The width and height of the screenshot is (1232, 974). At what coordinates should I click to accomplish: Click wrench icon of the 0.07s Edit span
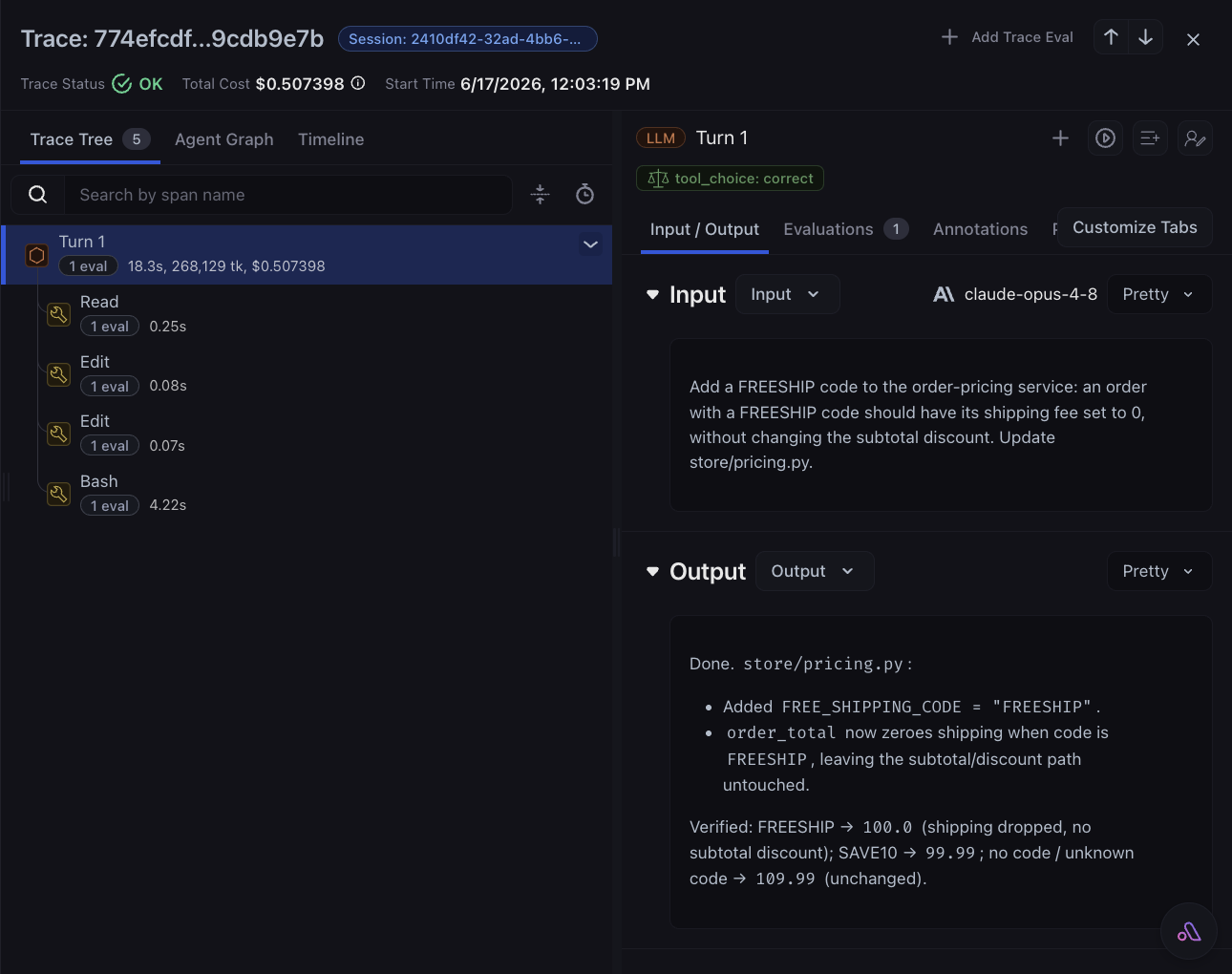59,434
